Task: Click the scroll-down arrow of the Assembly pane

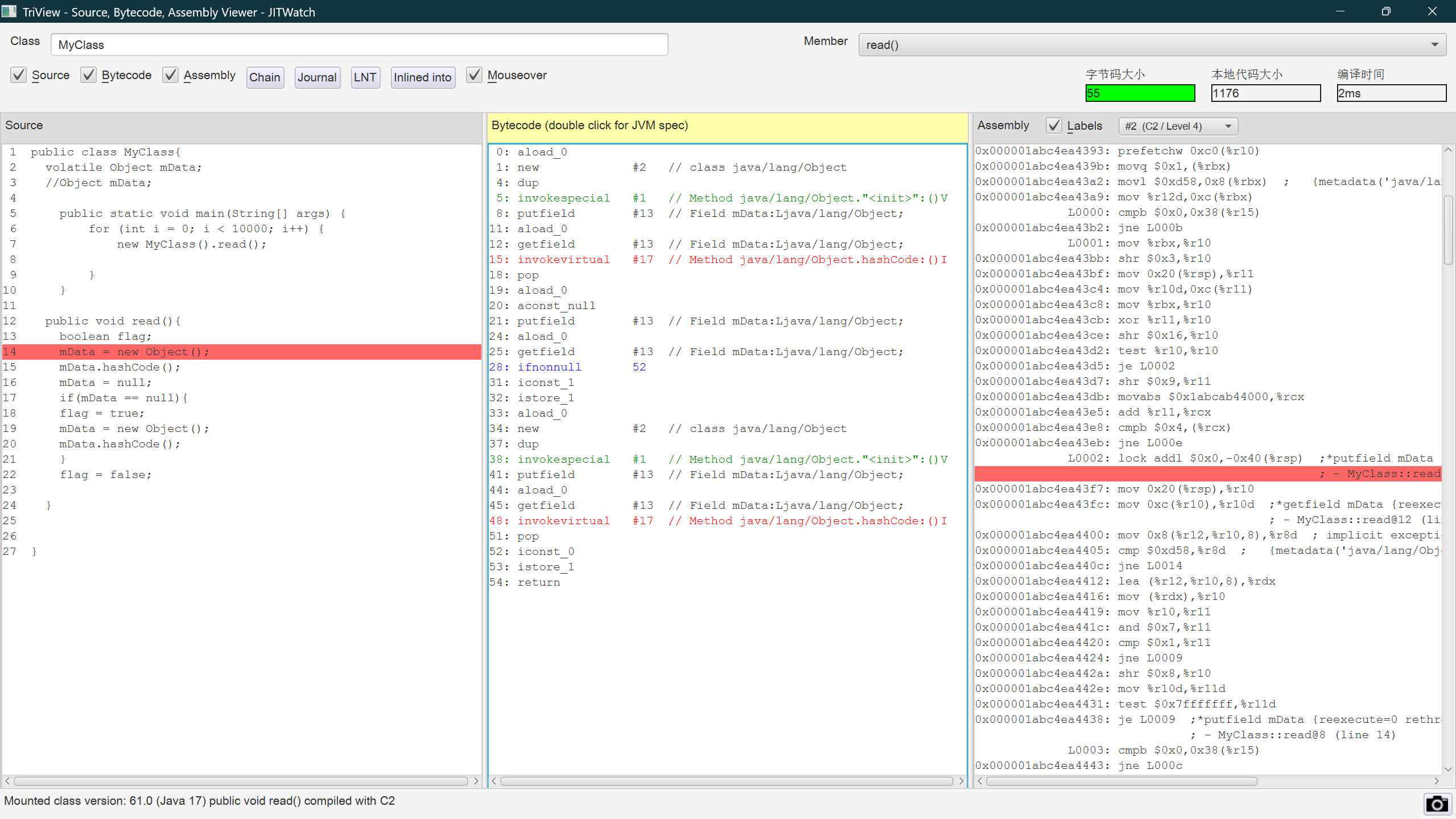Action: coord(1448,769)
